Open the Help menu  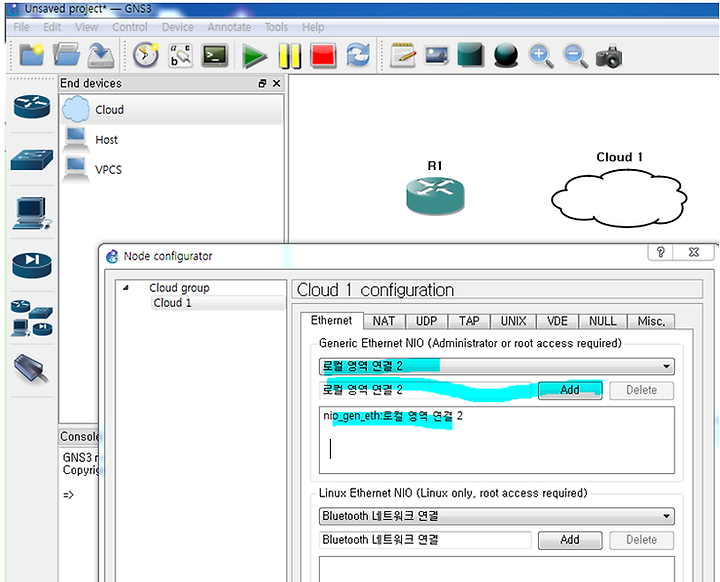coord(313,27)
